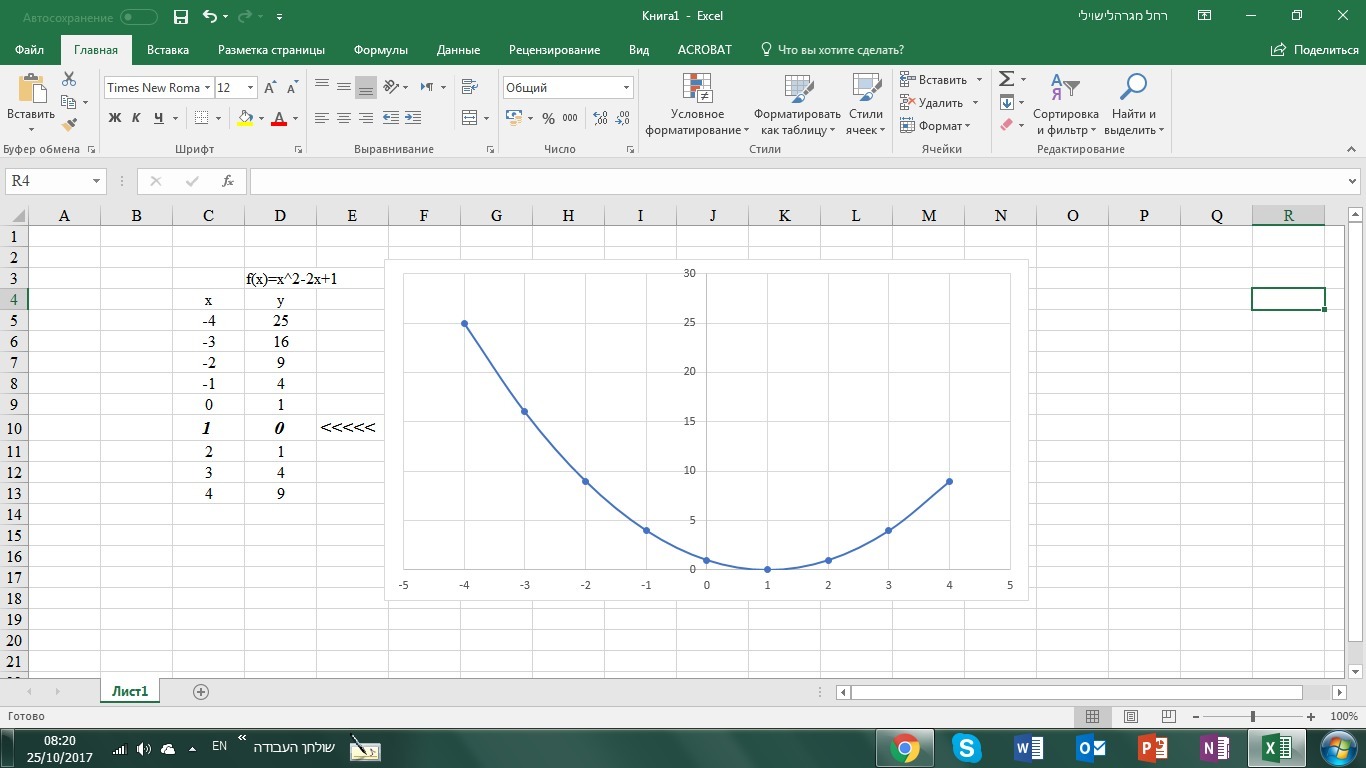This screenshot has height=768, width=1366.
Task: Open Сортировка и фильтр
Action: click(x=1066, y=105)
